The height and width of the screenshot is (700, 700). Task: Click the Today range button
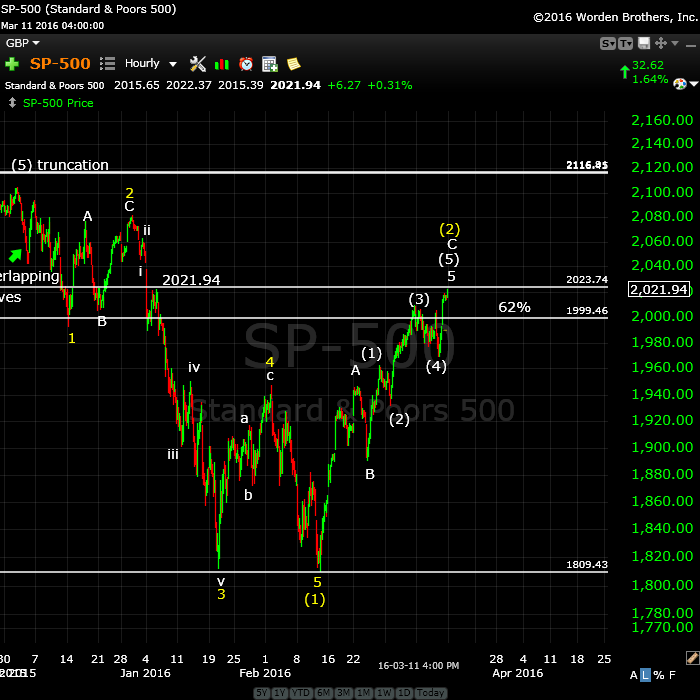click(x=430, y=693)
